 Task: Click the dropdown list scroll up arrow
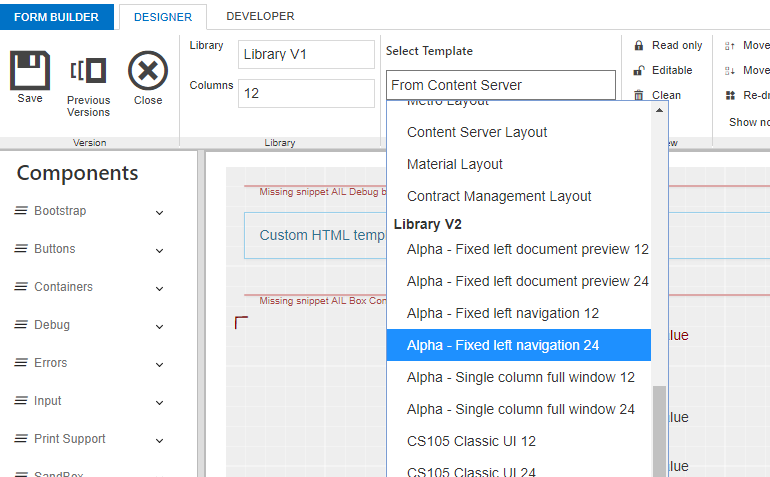coord(659,110)
